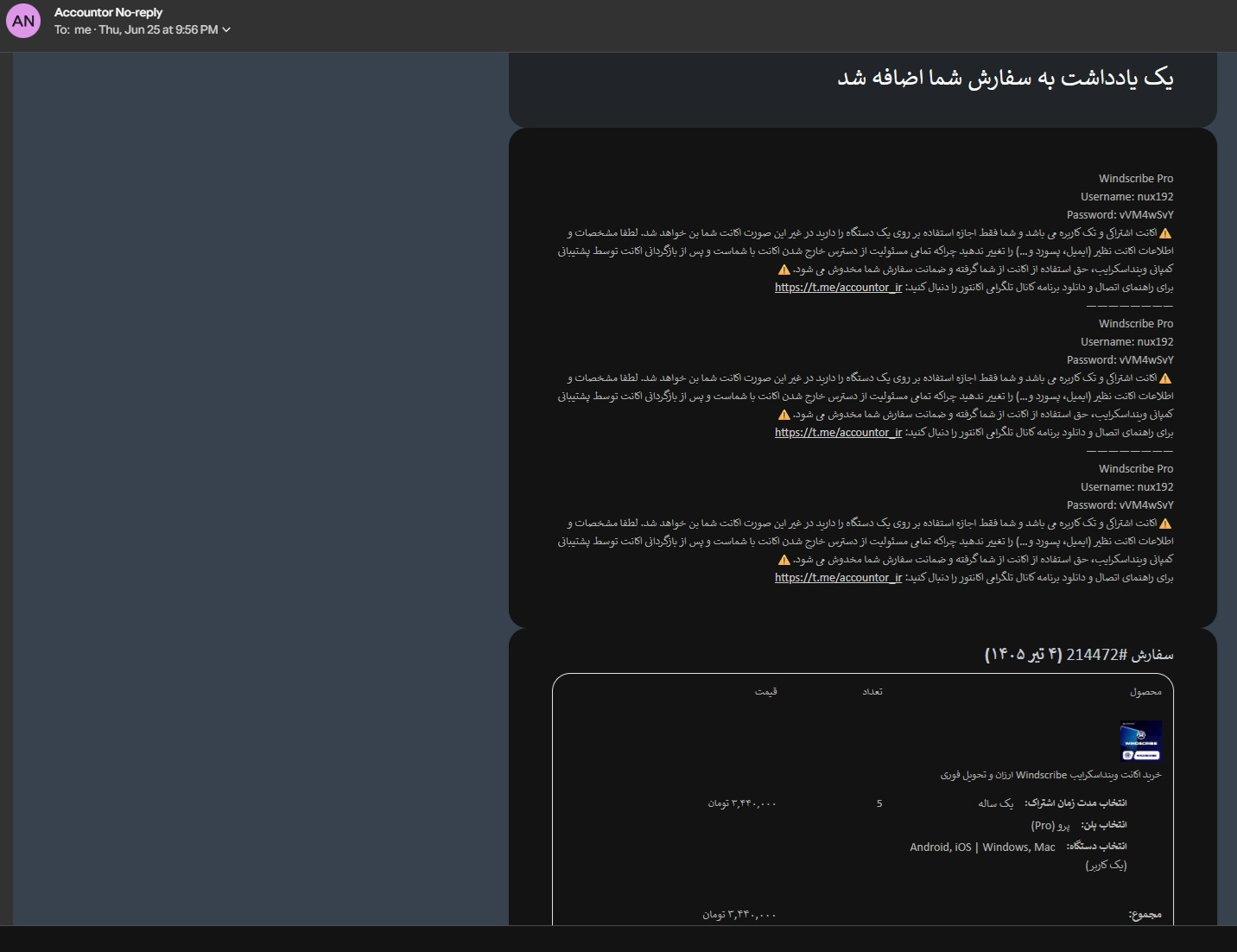The width and height of the screenshot is (1237, 952).
Task: Click the heading 'یک یادداشت به سفارش شما اضافه شد'
Action: pyautogui.click(x=1005, y=79)
